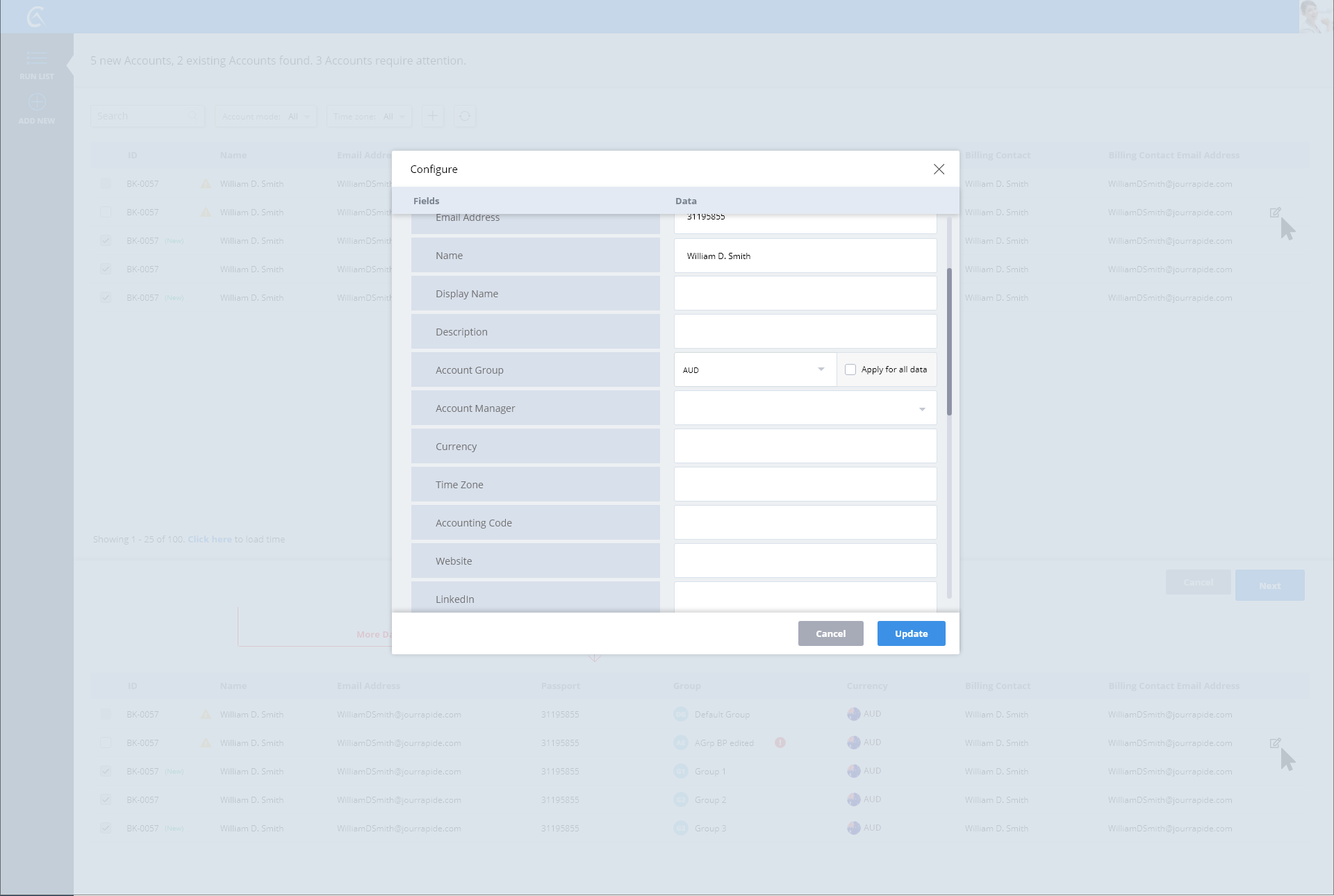Click the plus add icon in the toolbar
1334x896 pixels.
tap(432, 116)
